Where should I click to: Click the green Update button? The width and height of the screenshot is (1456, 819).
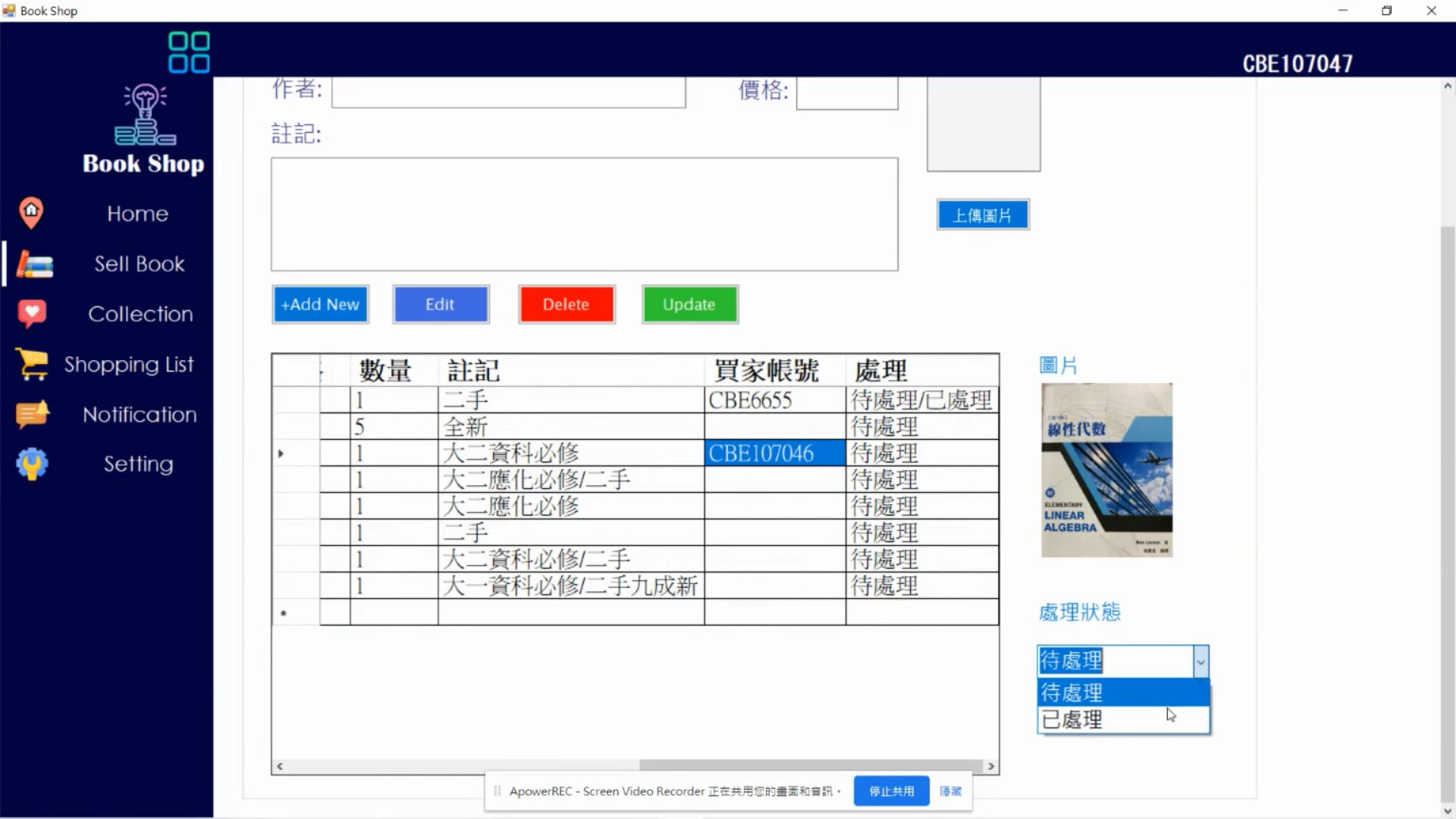(x=689, y=305)
